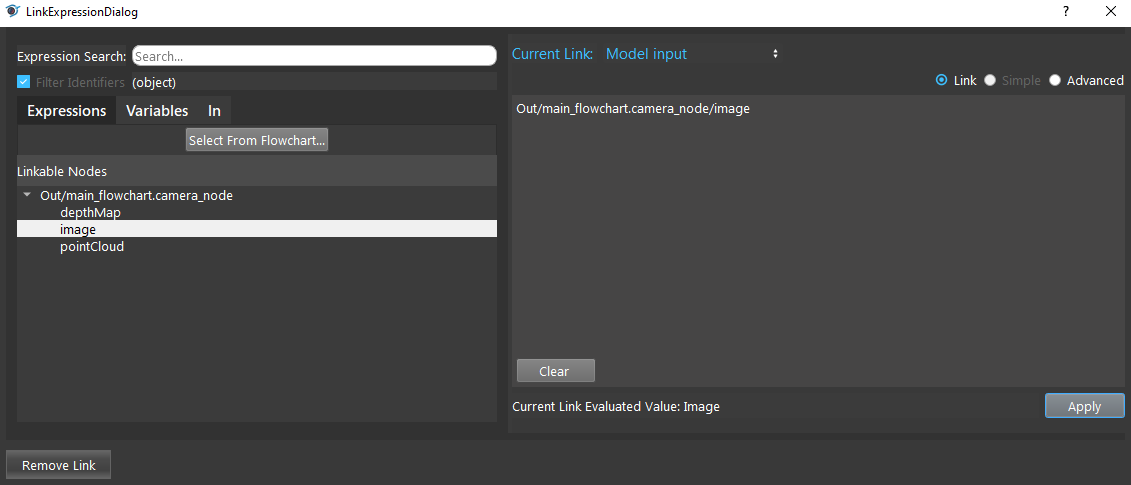Switch to the In tab

click(x=214, y=110)
